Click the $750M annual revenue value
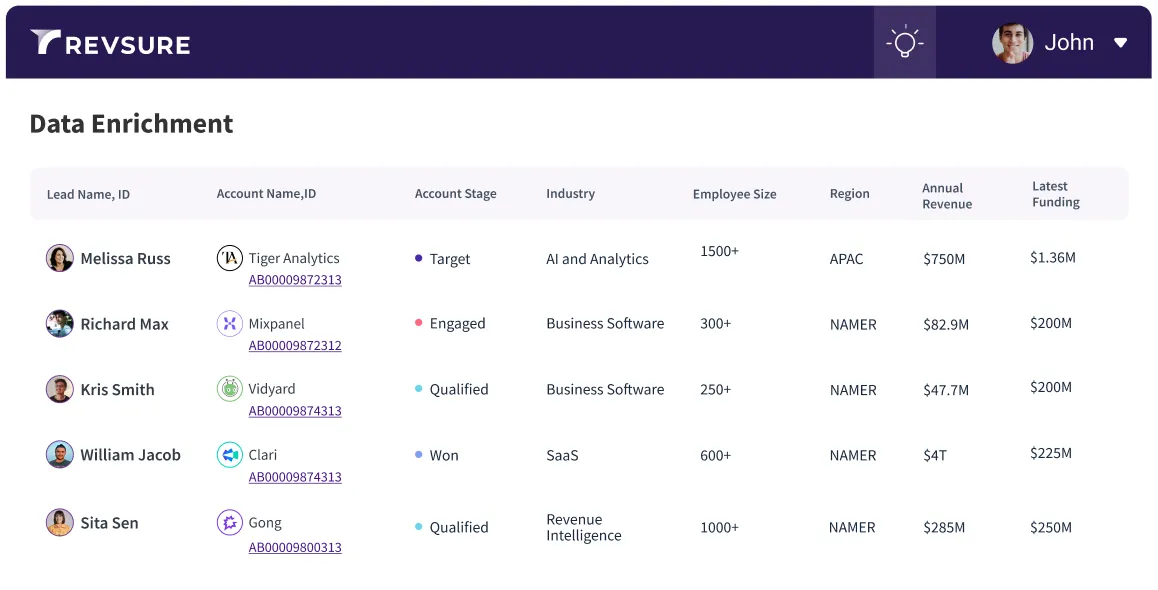 coord(944,259)
